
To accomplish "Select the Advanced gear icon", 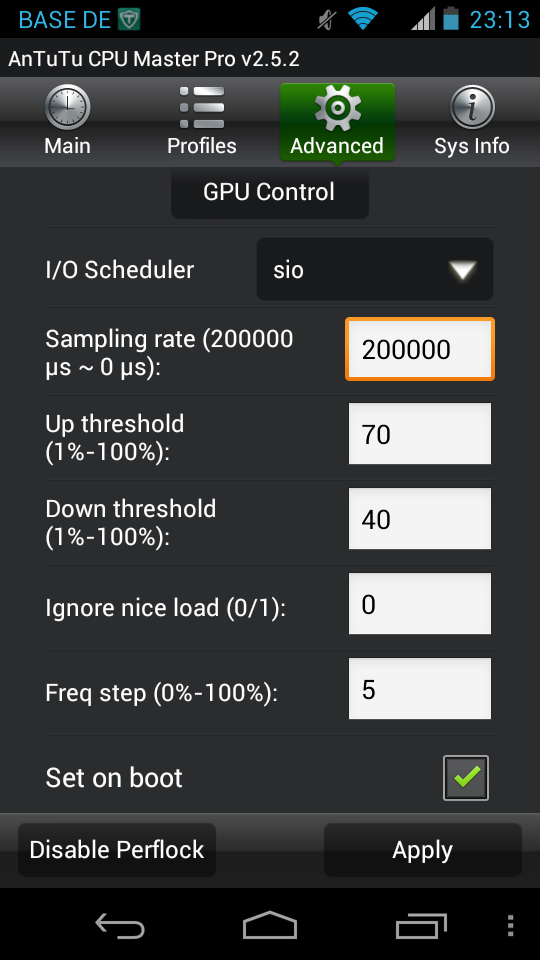I will pyautogui.click(x=337, y=108).
